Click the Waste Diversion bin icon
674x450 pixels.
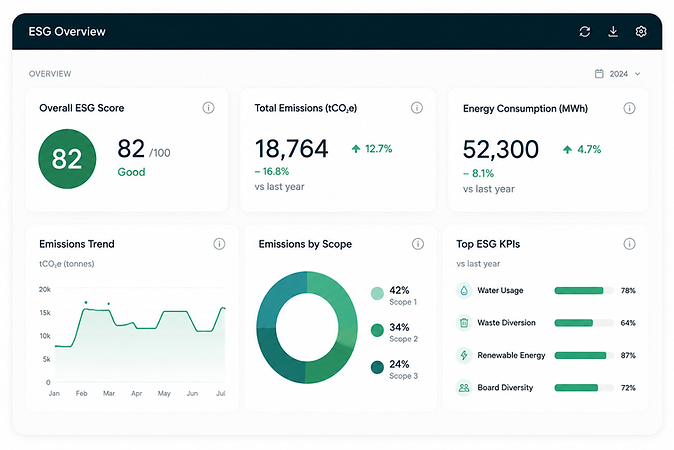pyautogui.click(x=464, y=322)
